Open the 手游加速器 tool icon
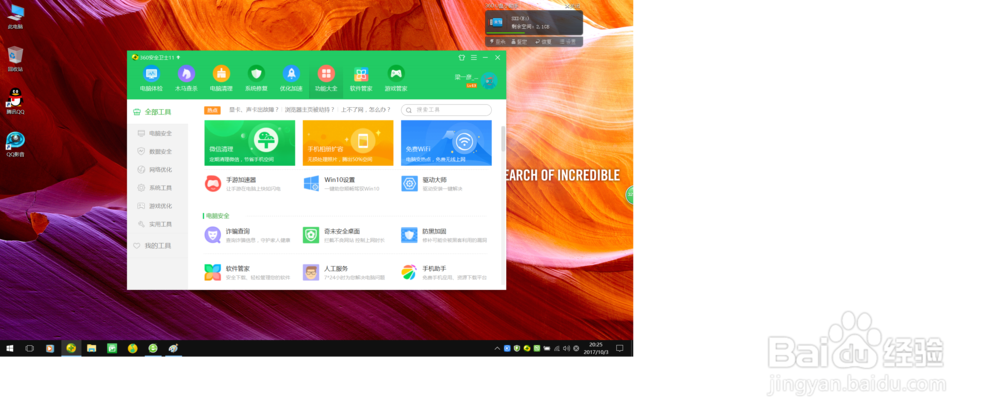 click(x=213, y=184)
